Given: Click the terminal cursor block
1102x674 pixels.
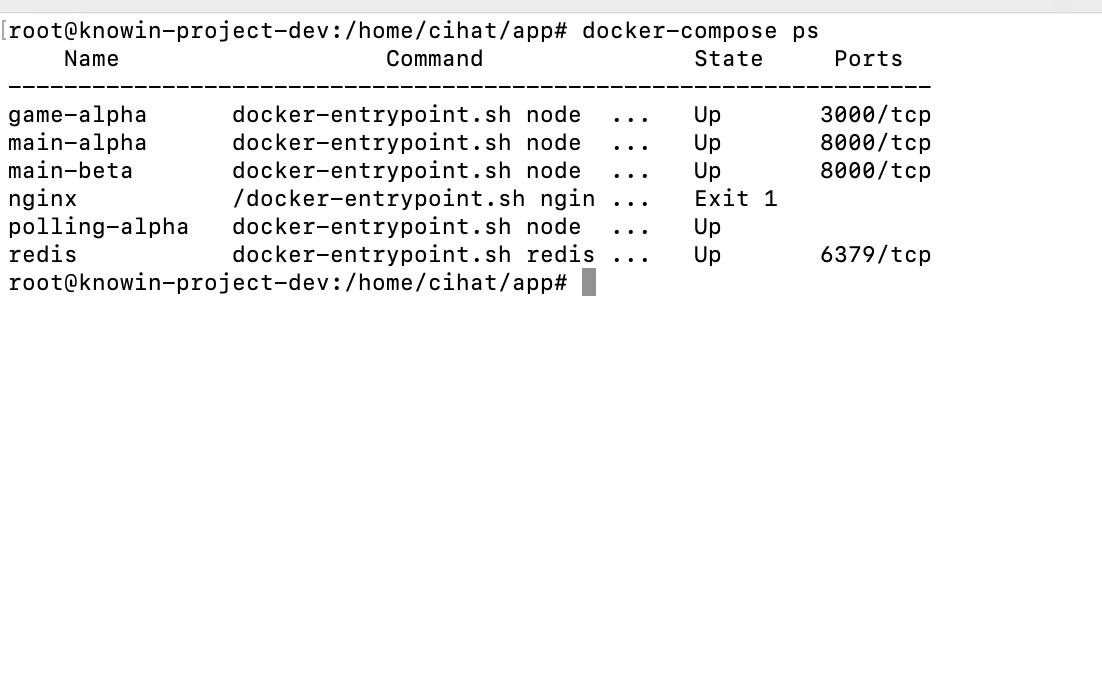Looking at the screenshot, I should click(x=589, y=283).
